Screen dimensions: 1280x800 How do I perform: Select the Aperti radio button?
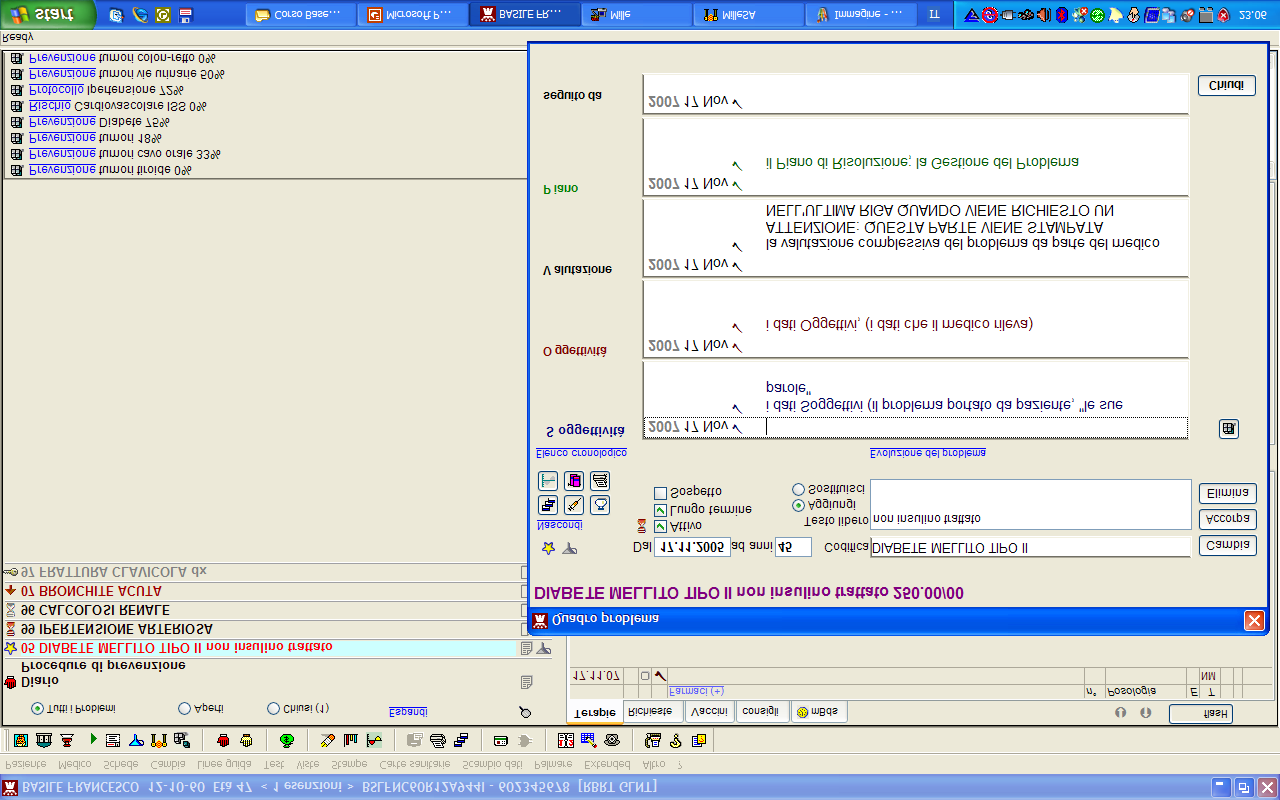(184, 708)
